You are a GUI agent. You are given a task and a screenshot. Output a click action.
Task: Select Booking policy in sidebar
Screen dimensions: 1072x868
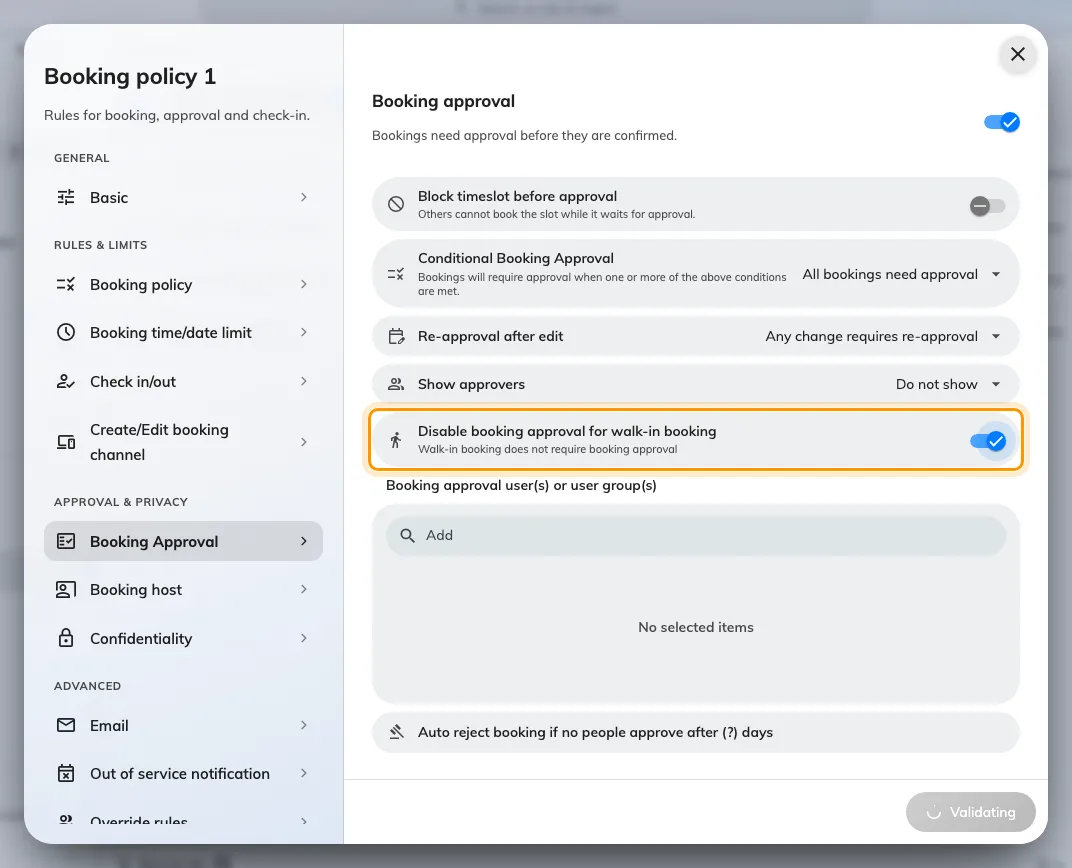click(183, 284)
